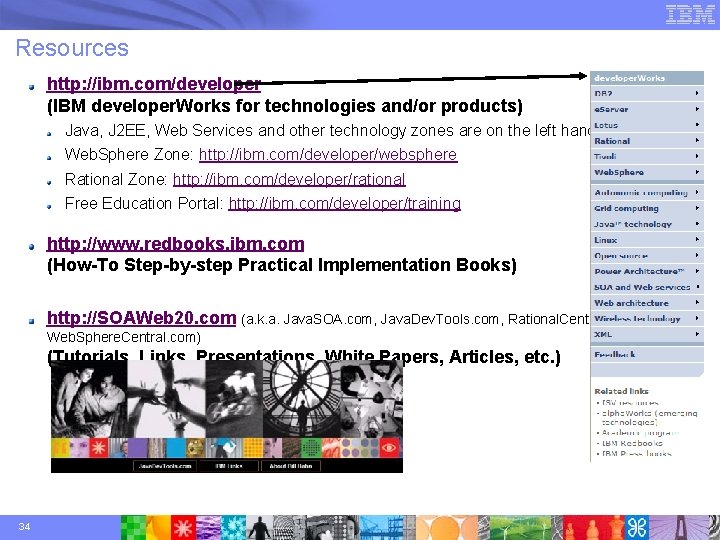Click the JavaDevTools.com banner button

[165, 466]
